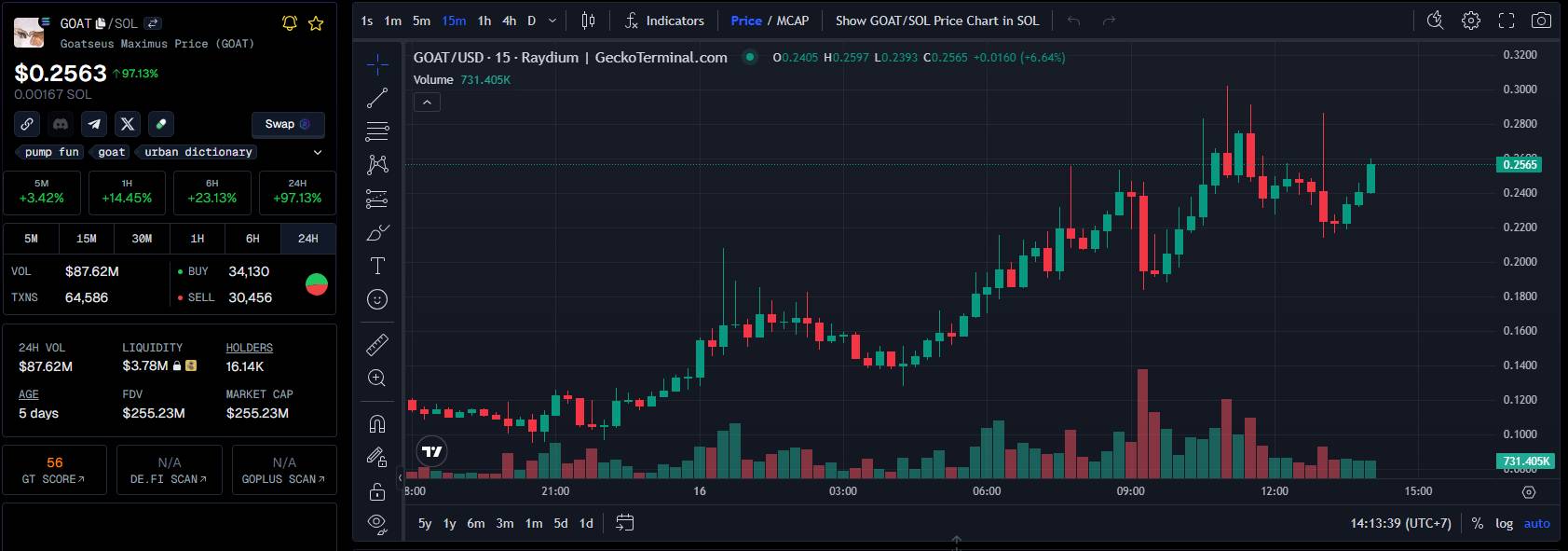Open the forecasting and measurement tools
The width and height of the screenshot is (1568, 551).
tap(377, 199)
